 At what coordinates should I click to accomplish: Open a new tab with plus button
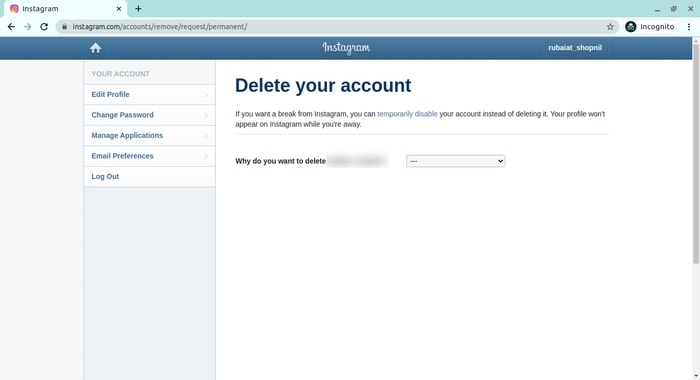(138, 8)
